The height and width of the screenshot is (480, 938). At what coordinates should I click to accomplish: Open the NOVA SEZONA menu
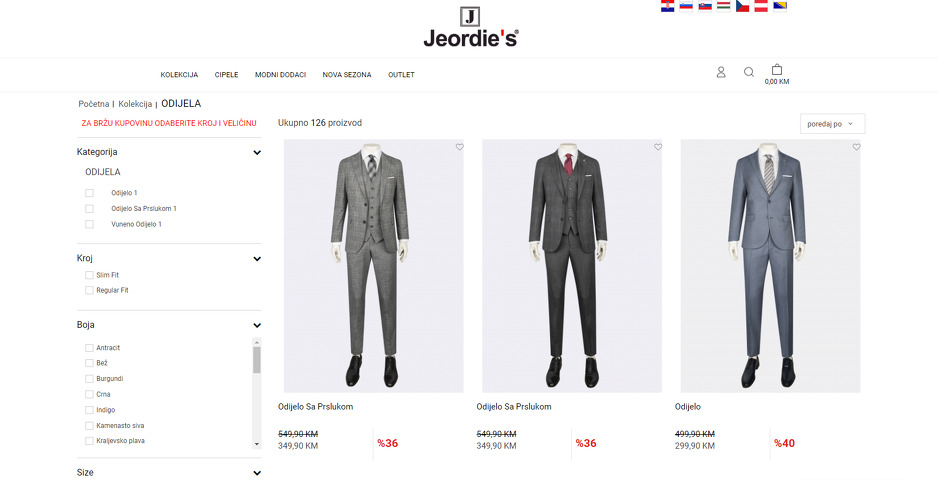(x=347, y=75)
